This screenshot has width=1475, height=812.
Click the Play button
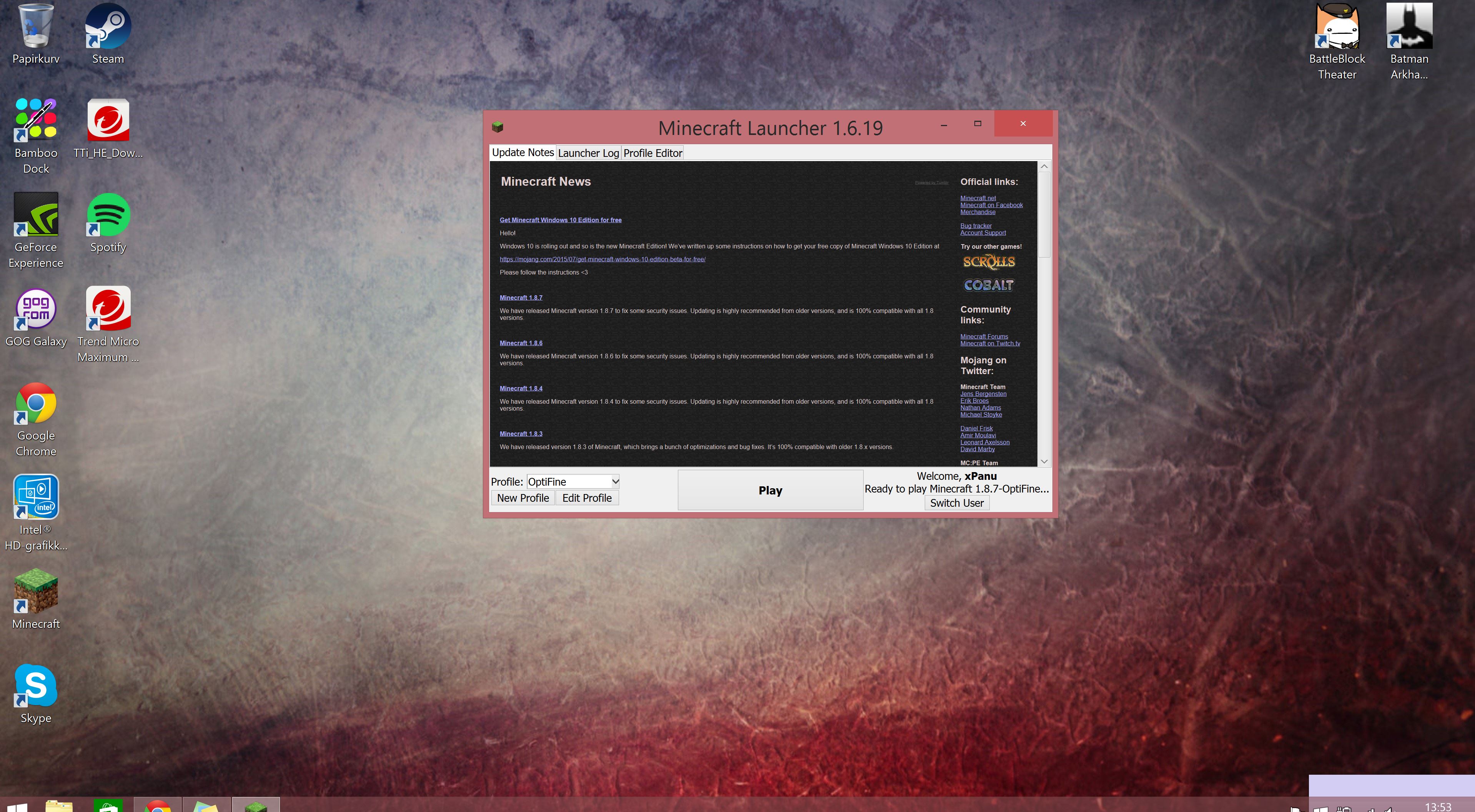pyautogui.click(x=770, y=490)
